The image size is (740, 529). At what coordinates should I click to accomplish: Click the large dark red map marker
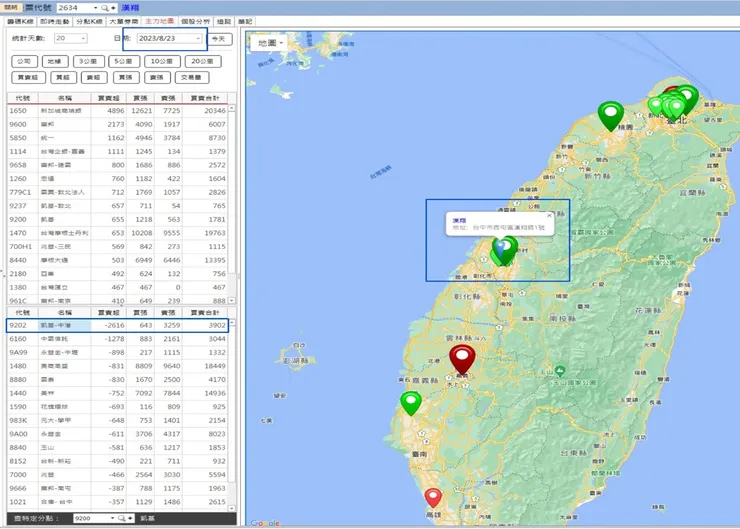coord(461,357)
